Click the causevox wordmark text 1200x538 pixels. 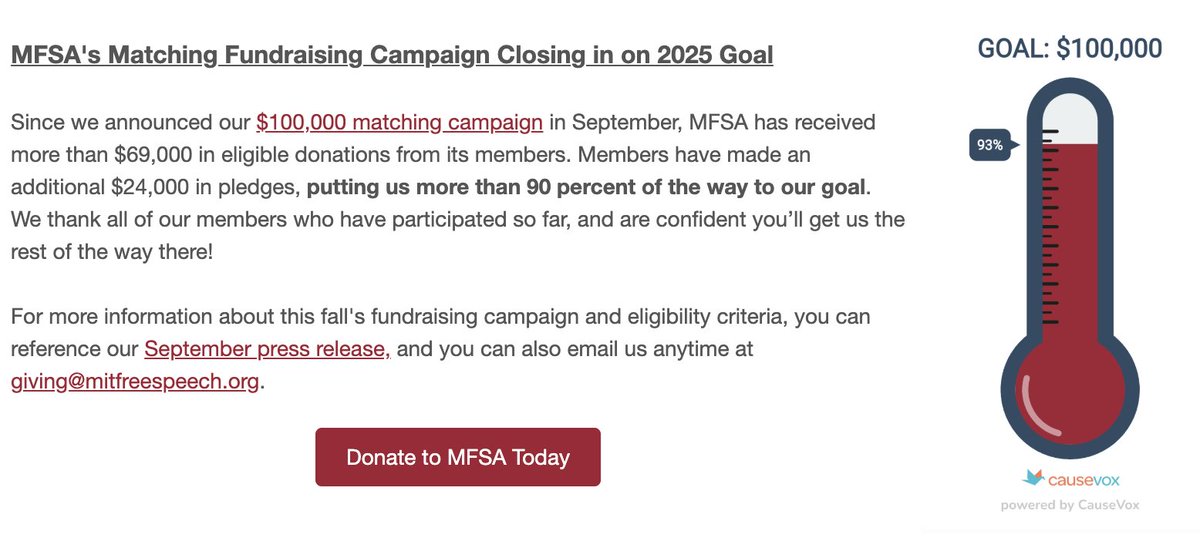pos(1082,479)
